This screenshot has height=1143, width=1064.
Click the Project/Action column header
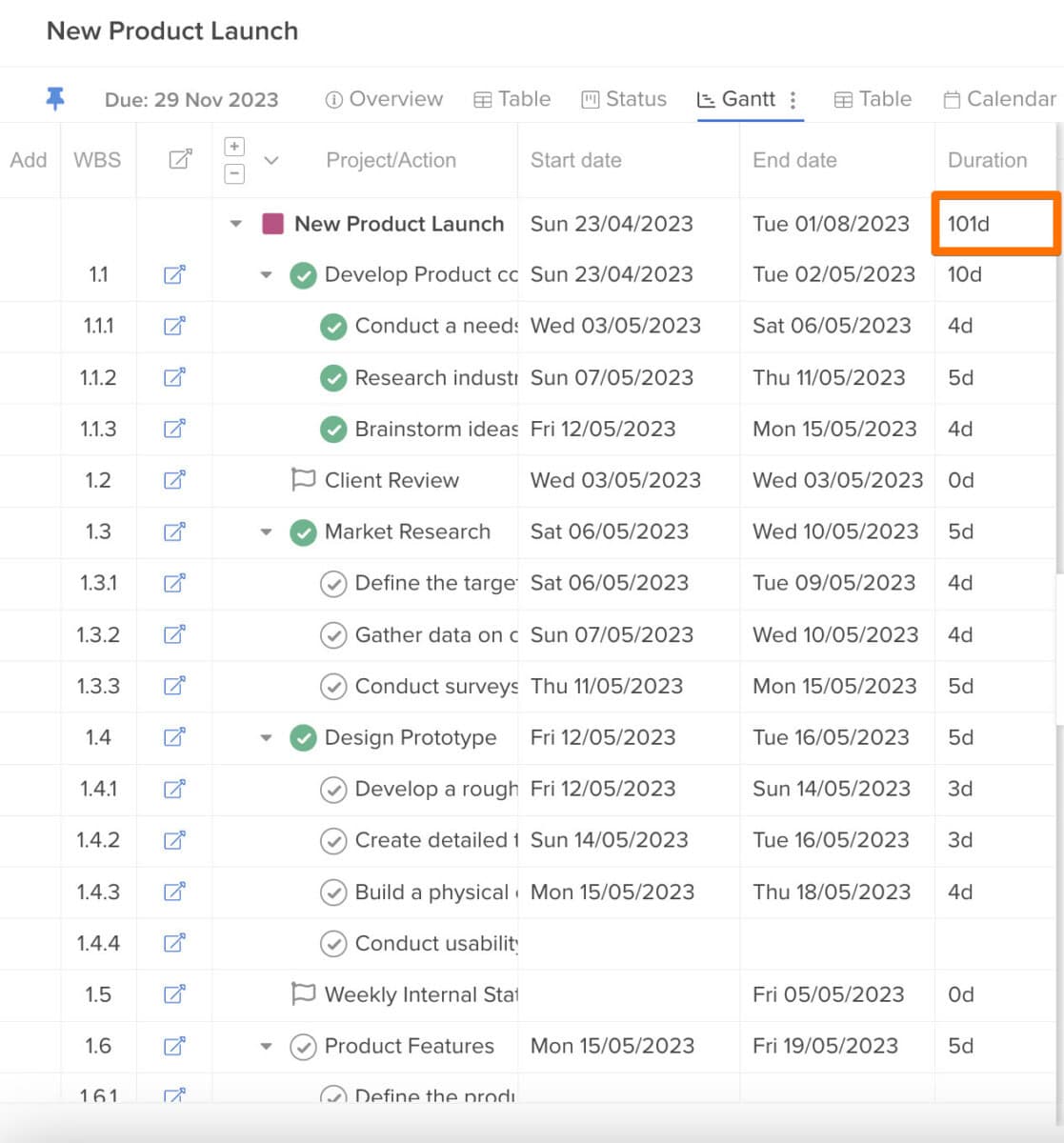coord(391,160)
